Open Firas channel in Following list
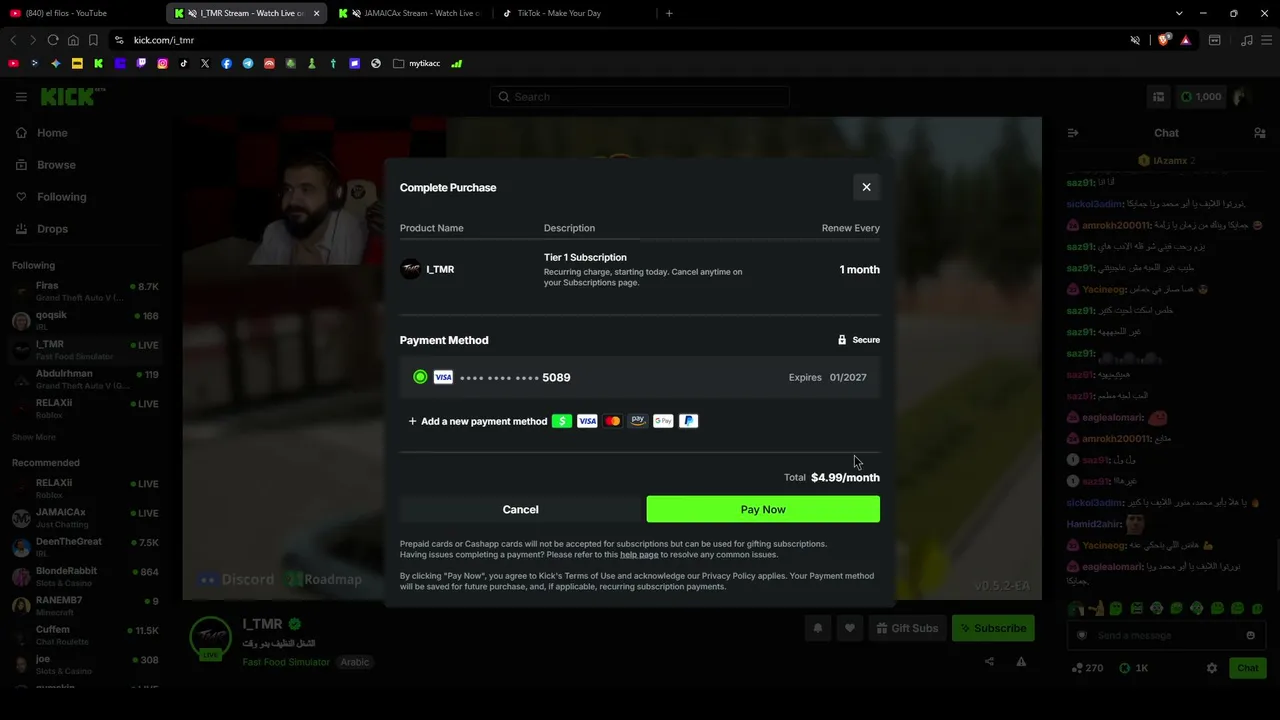Image resolution: width=1280 pixels, height=720 pixels. [84, 291]
